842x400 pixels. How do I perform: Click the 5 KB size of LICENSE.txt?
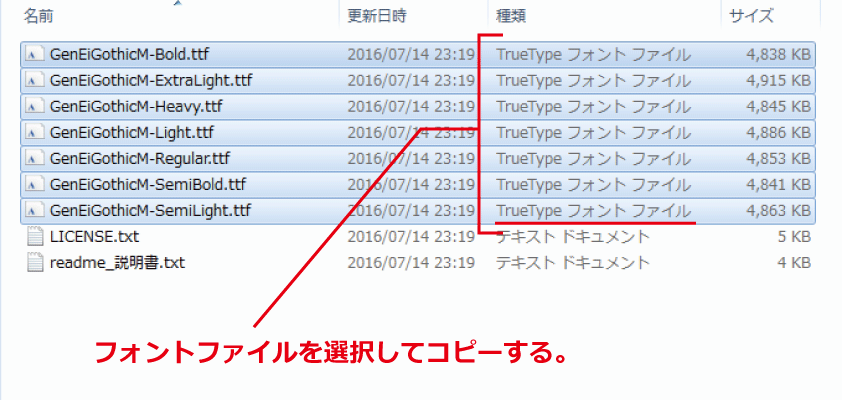[x=794, y=236]
